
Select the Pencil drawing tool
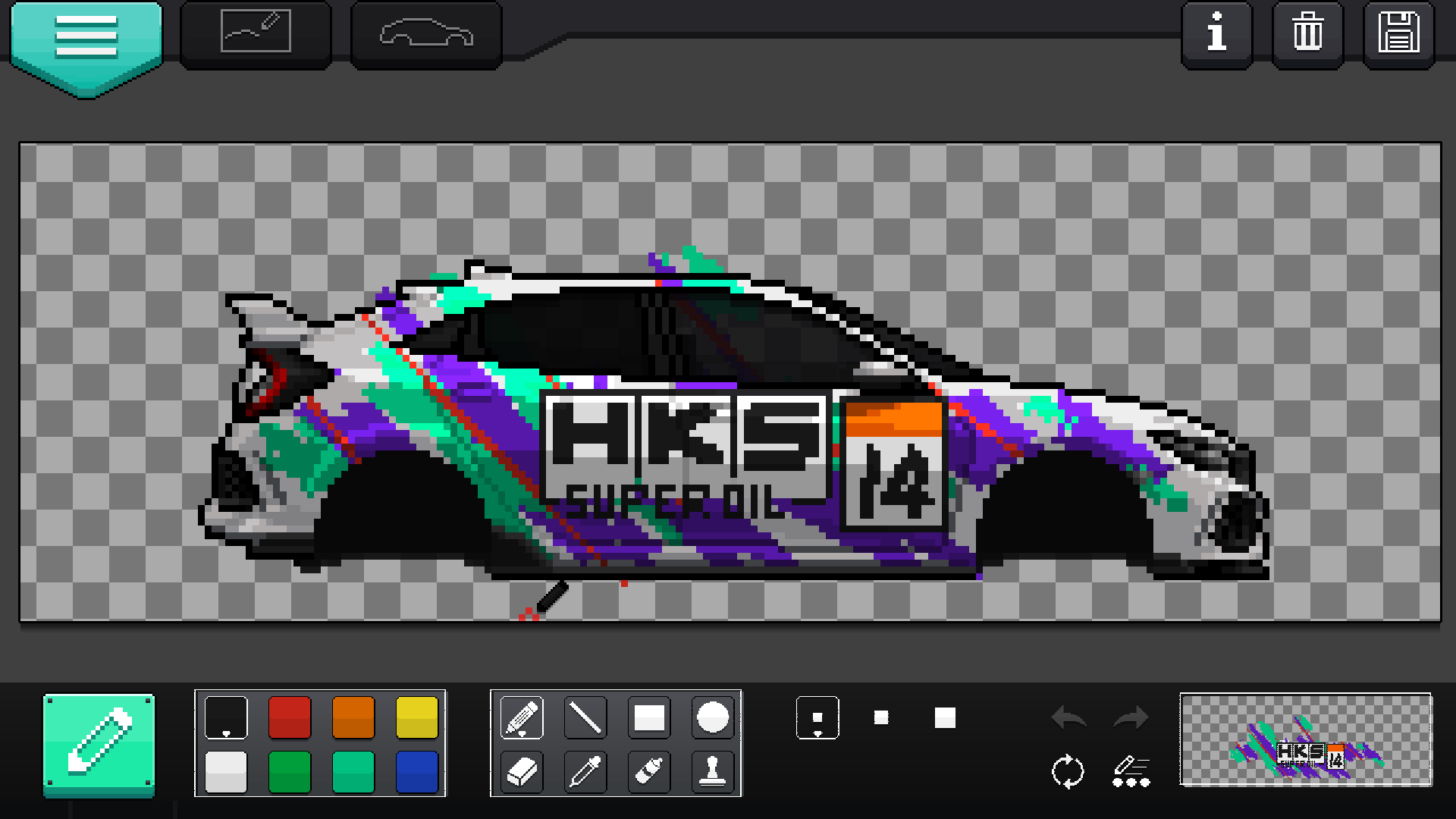click(x=522, y=717)
